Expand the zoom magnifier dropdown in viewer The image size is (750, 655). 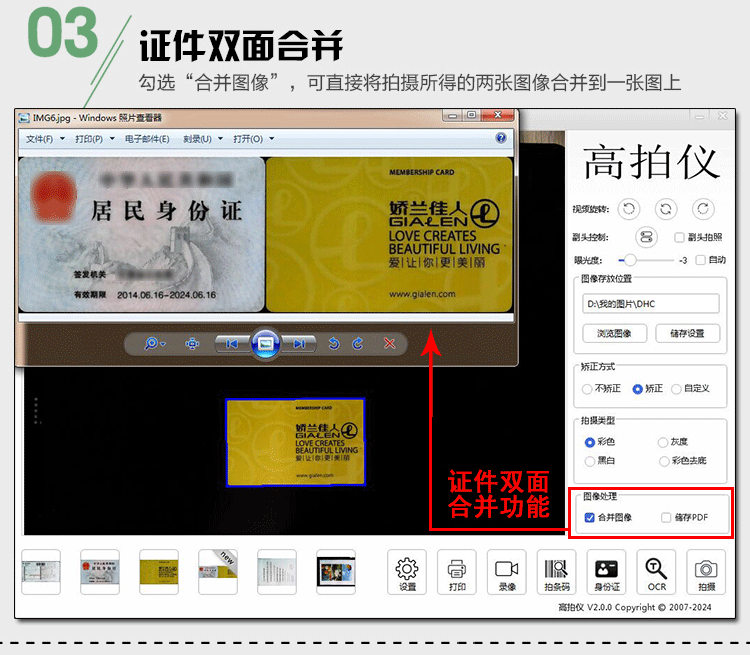click(x=155, y=344)
